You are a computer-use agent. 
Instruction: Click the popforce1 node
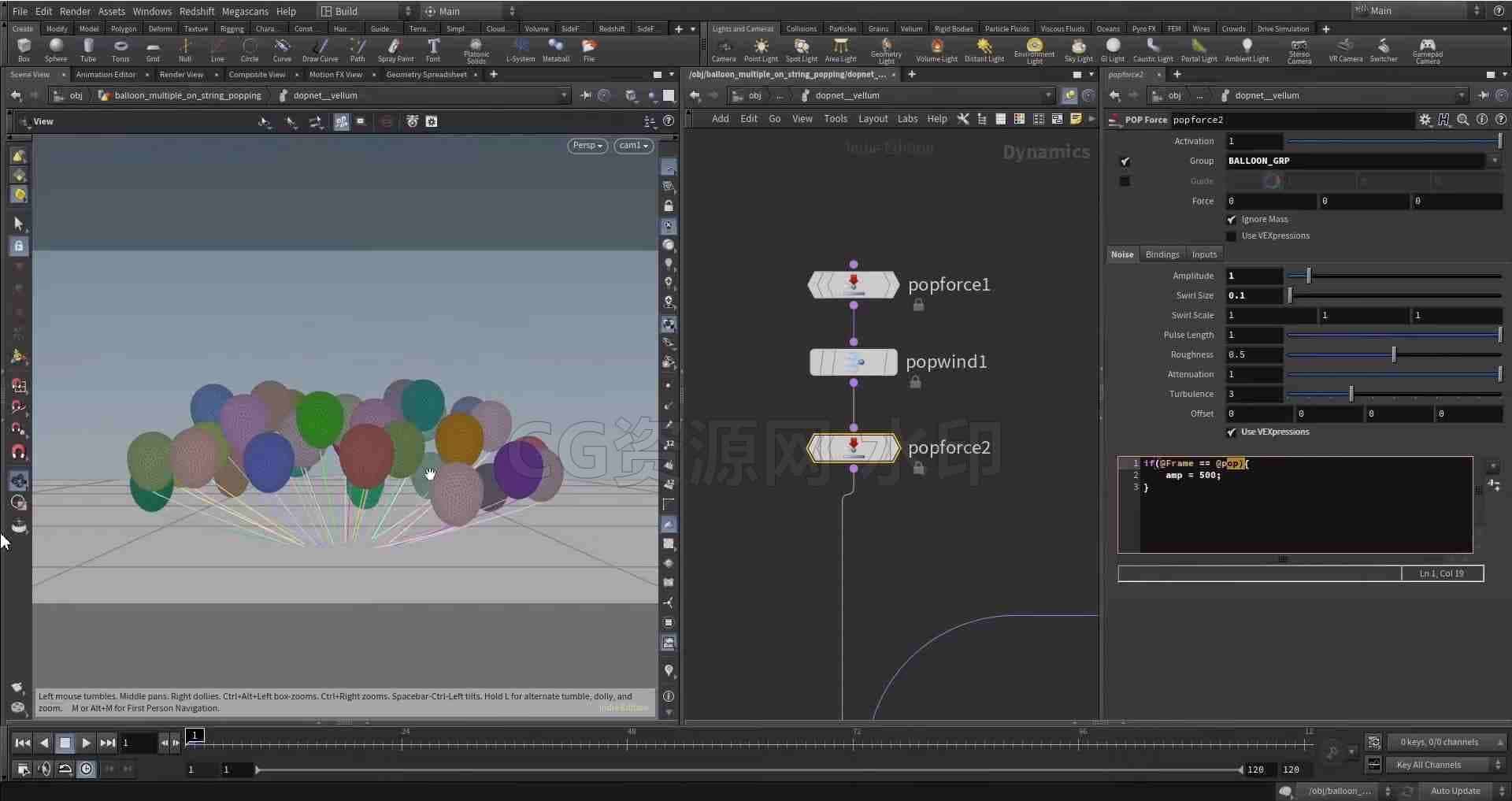[854, 284]
